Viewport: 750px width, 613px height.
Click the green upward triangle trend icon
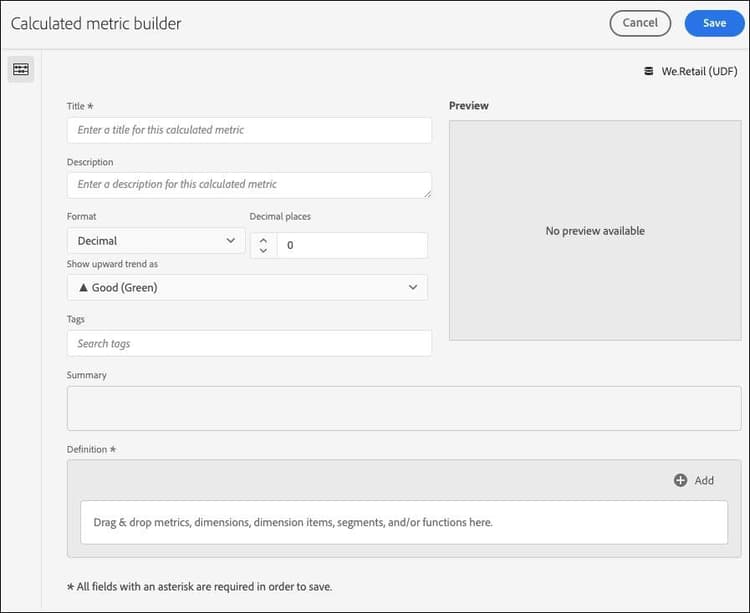click(x=82, y=288)
